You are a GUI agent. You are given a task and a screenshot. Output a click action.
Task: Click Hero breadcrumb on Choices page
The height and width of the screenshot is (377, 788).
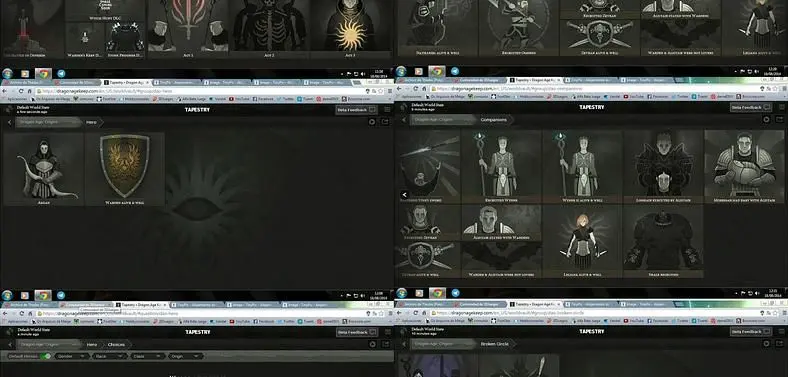[92, 344]
